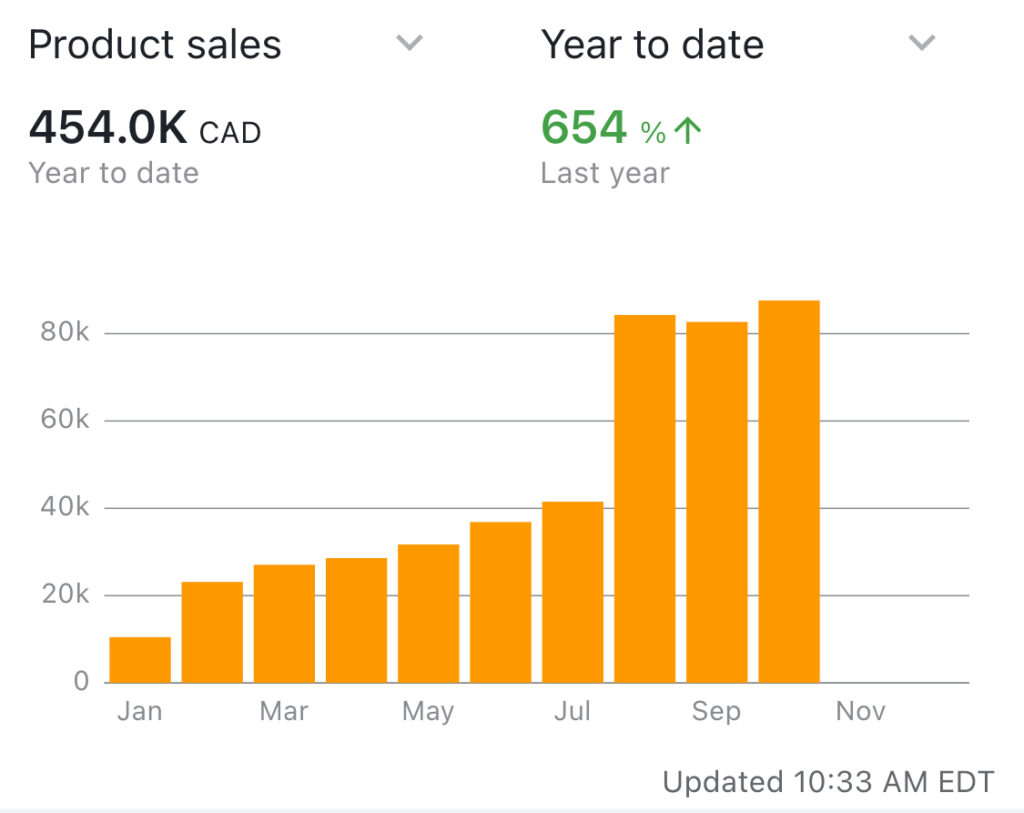Select the May sales bar
Viewport: 1024px width, 813px height.
(x=428, y=613)
